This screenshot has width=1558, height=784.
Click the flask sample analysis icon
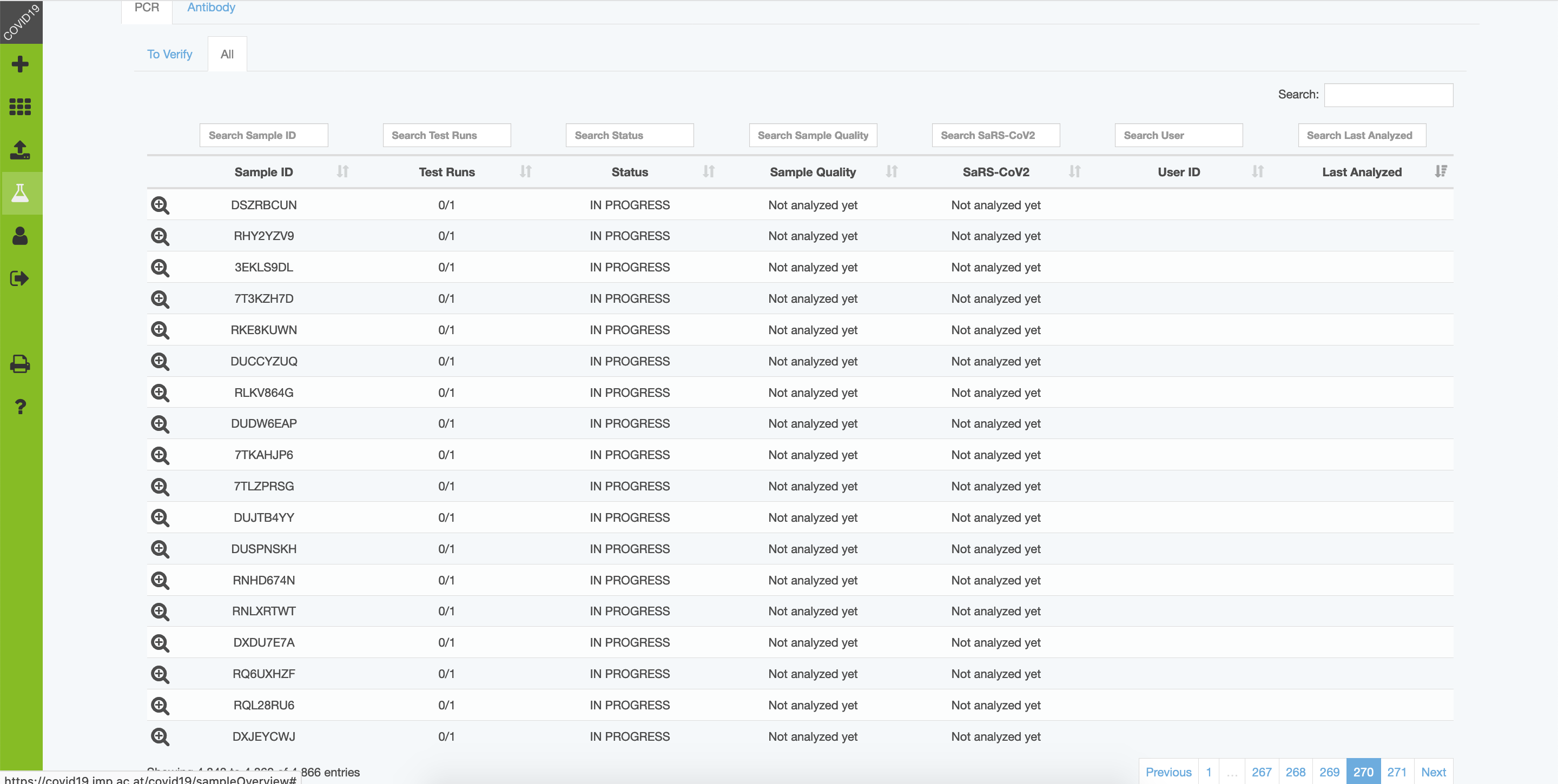point(21,193)
